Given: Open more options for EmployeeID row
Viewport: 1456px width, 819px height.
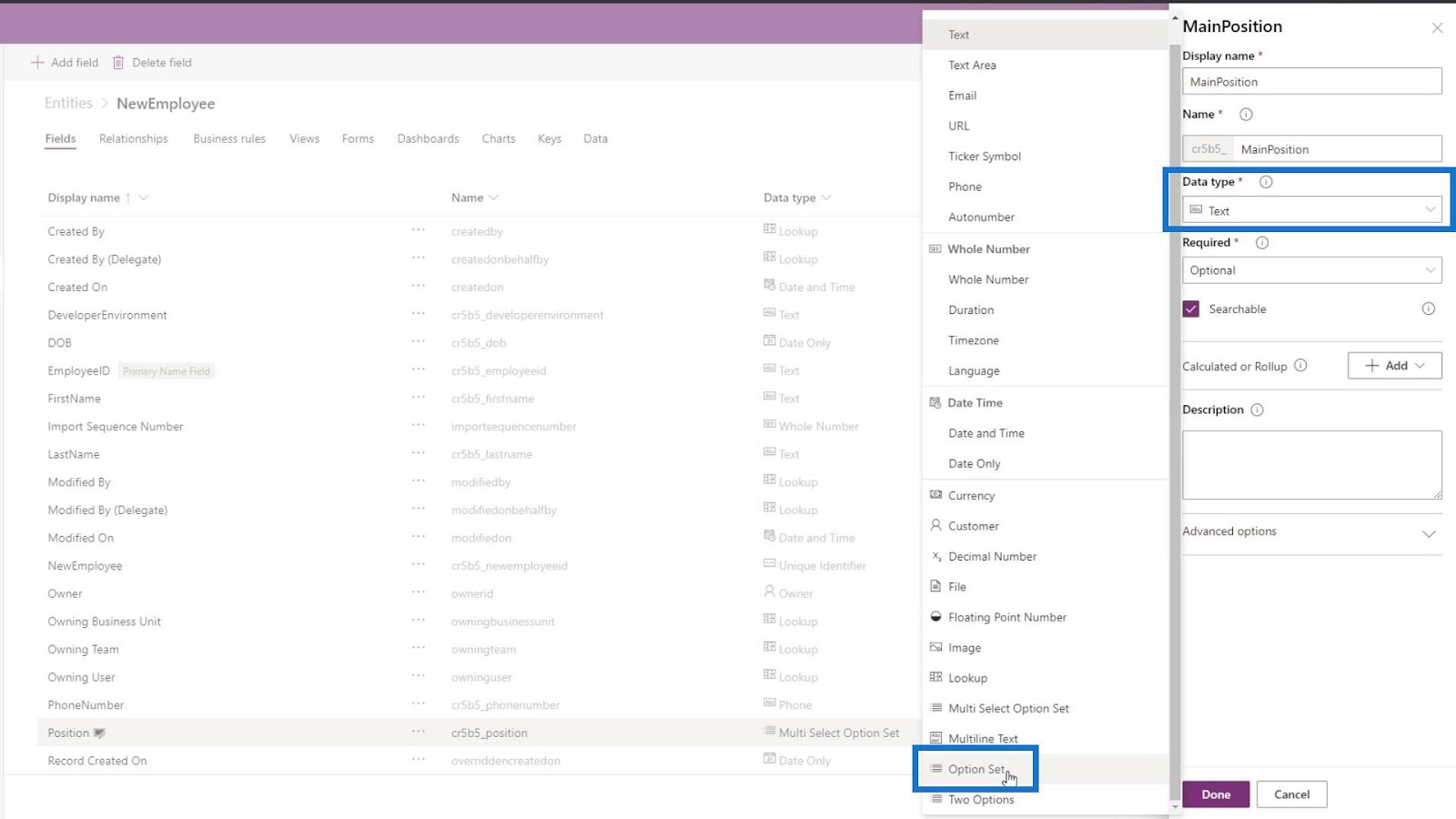Looking at the screenshot, I should (418, 369).
